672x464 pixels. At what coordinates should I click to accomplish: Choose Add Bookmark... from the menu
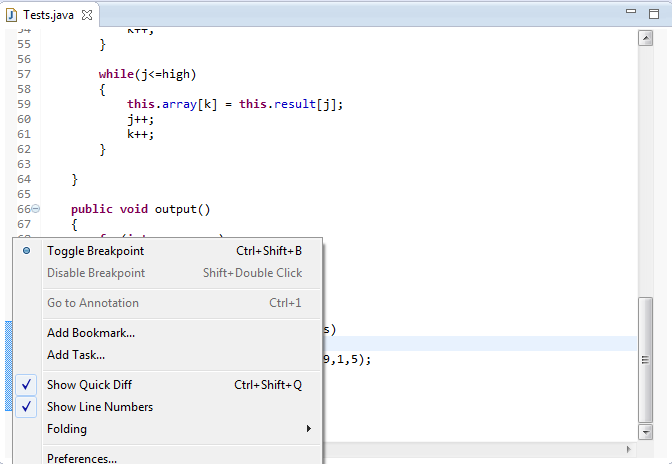pos(168,333)
